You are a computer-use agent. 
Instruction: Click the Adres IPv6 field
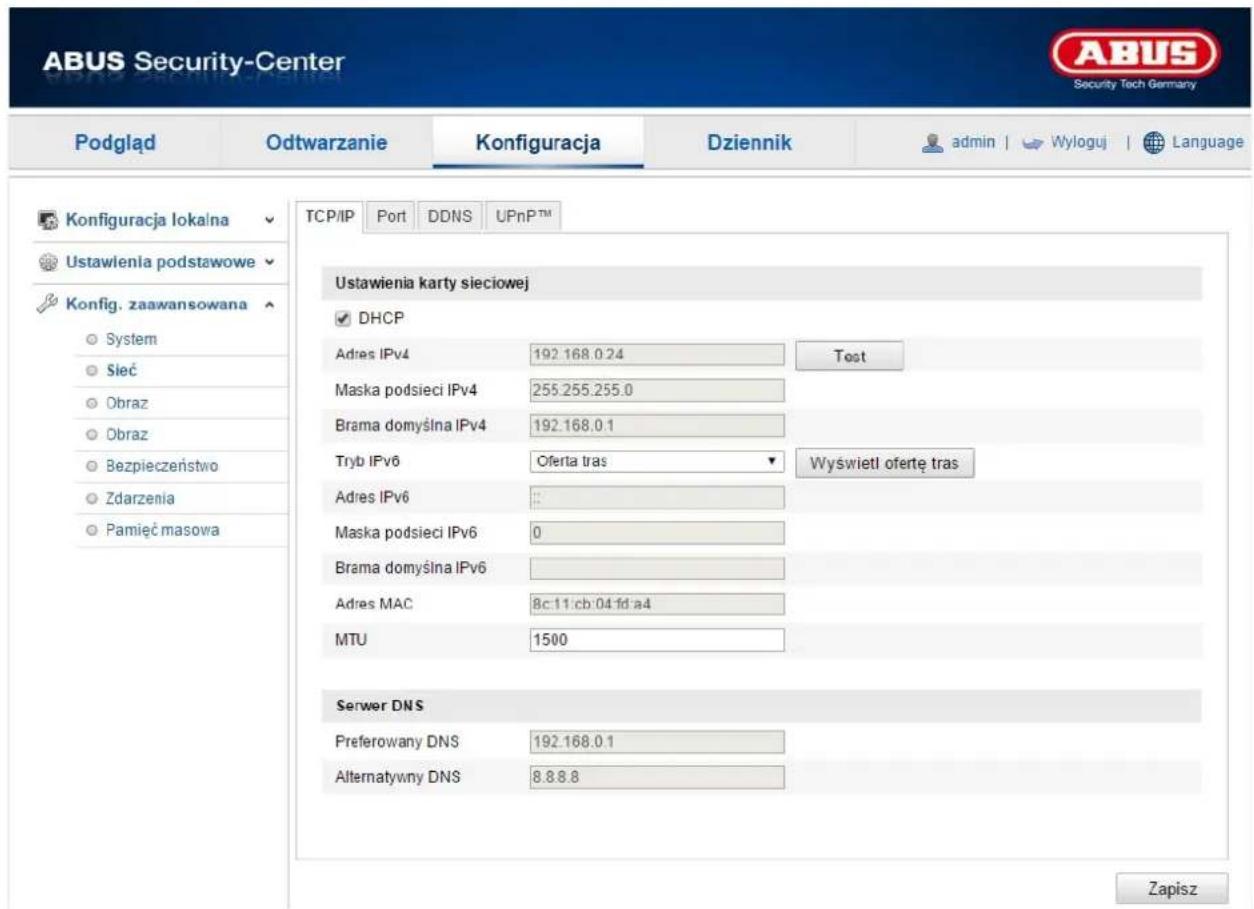[656, 498]
